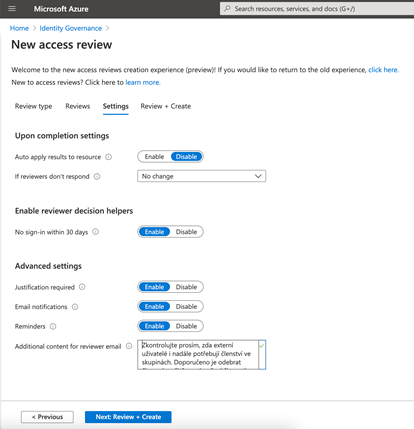The height and width of the screenshot is (429, 414).
Task: Open the hamburger portal menu
Action: click(12, 9)
